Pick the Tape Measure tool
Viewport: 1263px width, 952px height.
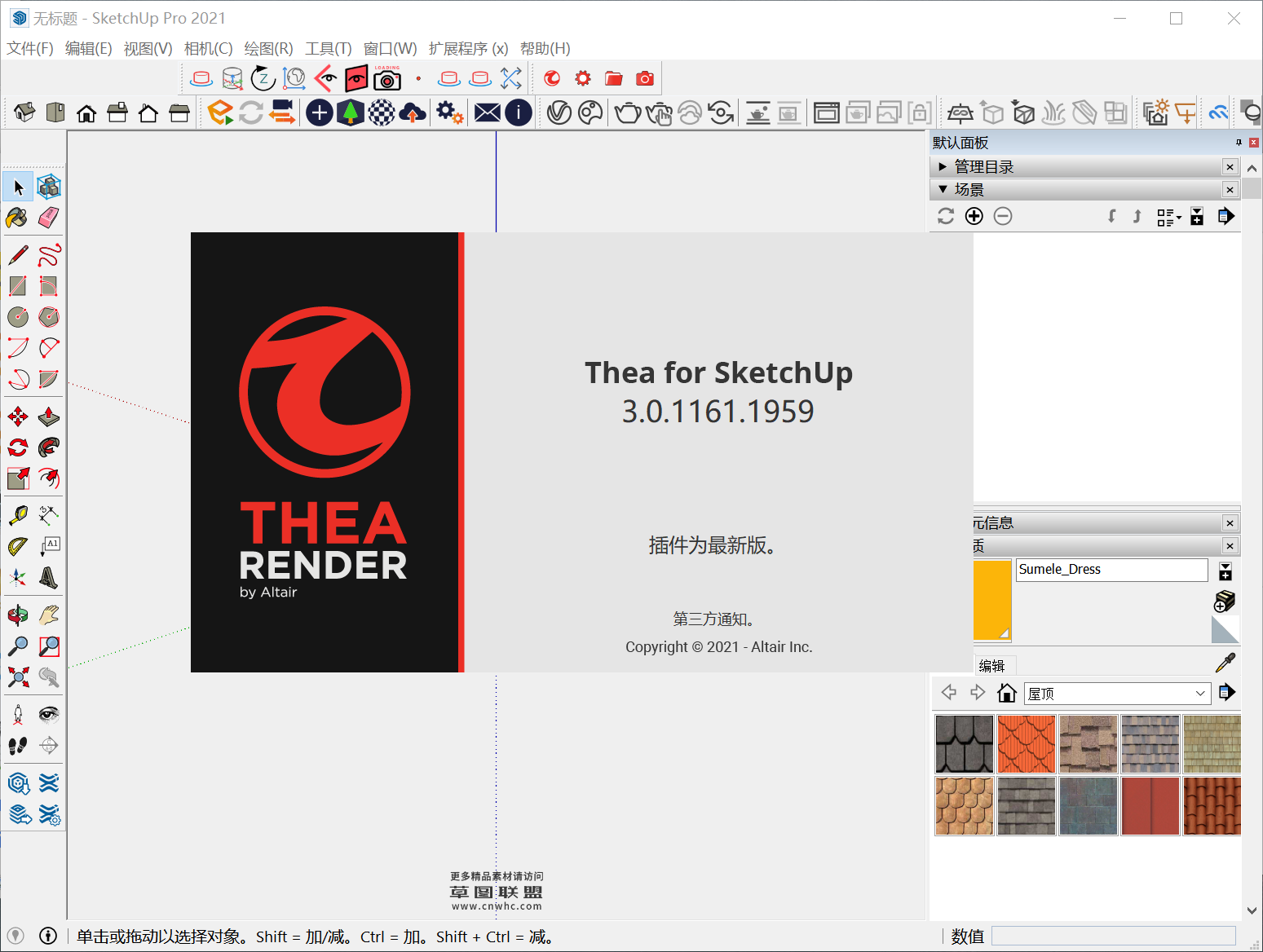(x=18, y=515)
